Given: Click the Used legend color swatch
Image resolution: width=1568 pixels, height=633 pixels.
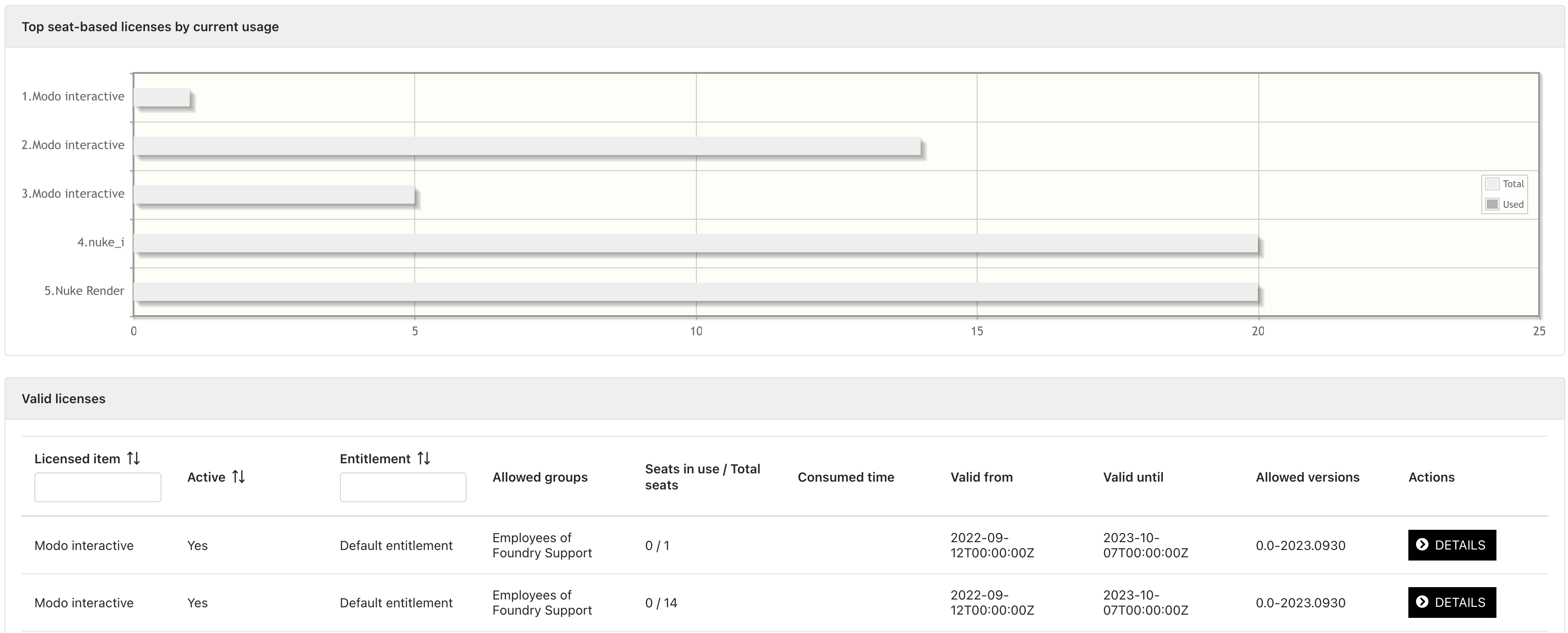Looking at the screenshot, I should [x=1492, y=205].
